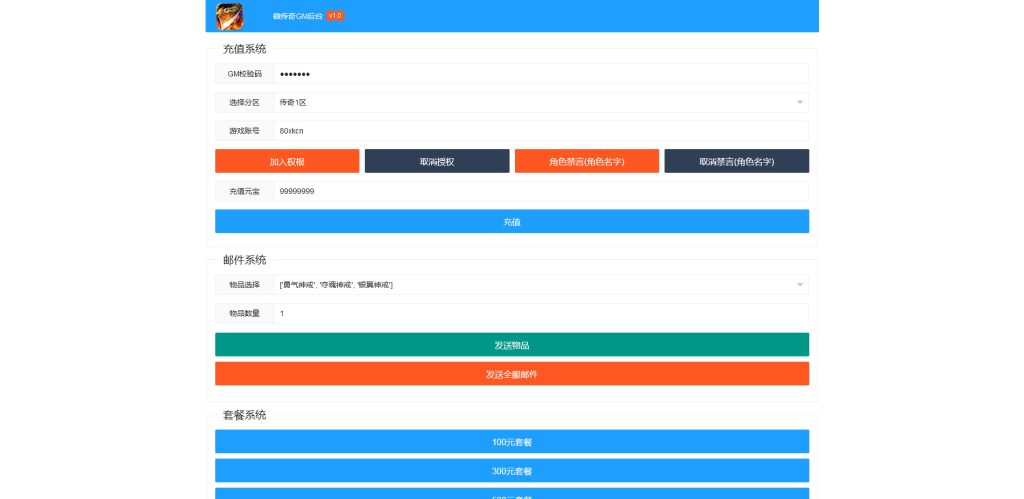
Task: Focus the 游戏账号 input field
Action: (541, 131)
